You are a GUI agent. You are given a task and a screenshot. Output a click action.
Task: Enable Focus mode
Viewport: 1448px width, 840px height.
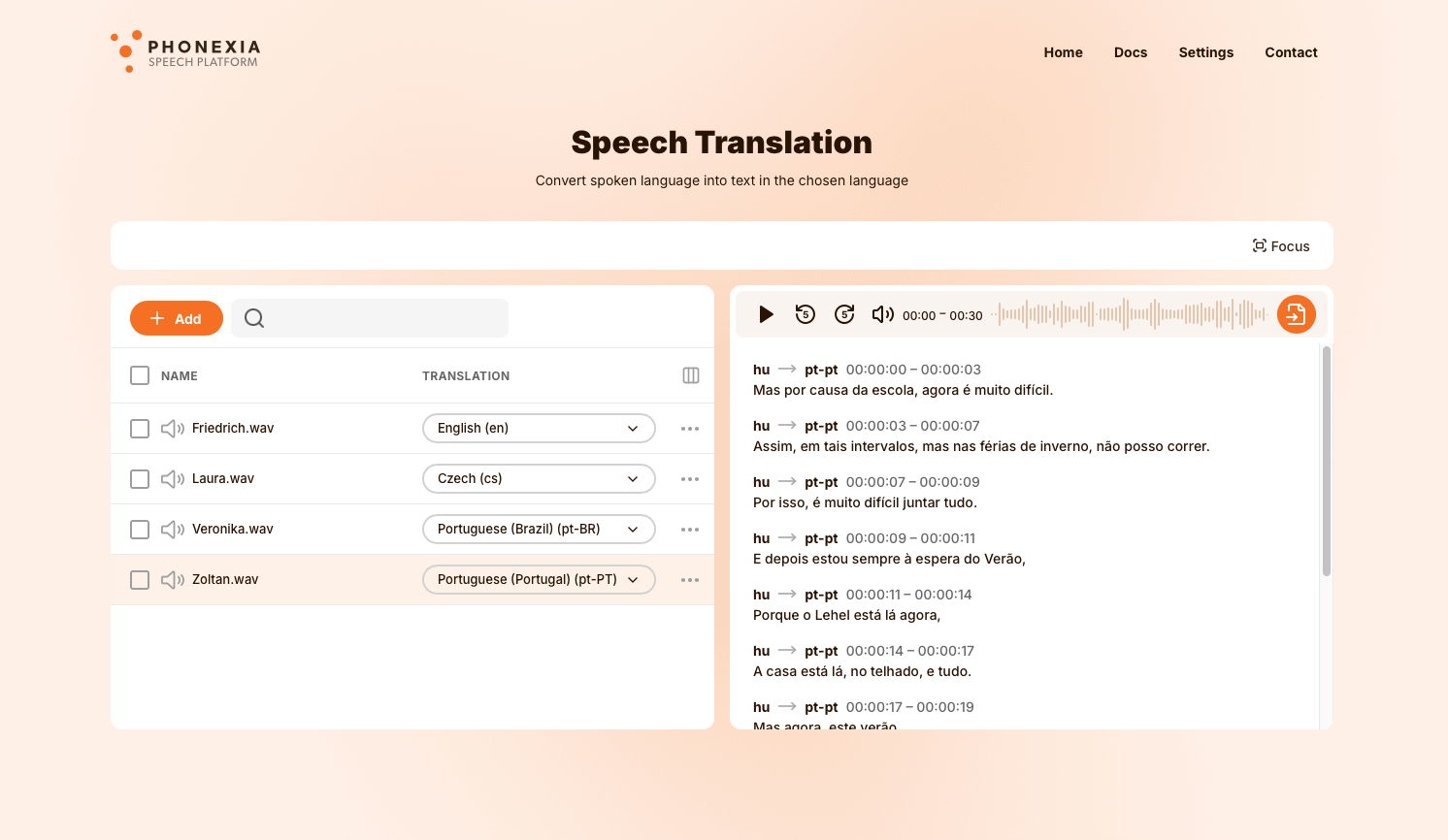(1280, 245)
